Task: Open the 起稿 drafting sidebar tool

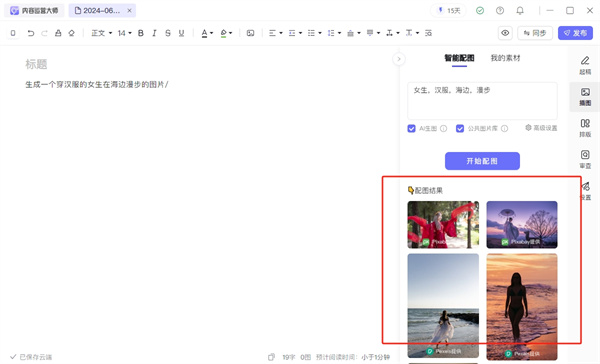Action: tap(585, 65)
